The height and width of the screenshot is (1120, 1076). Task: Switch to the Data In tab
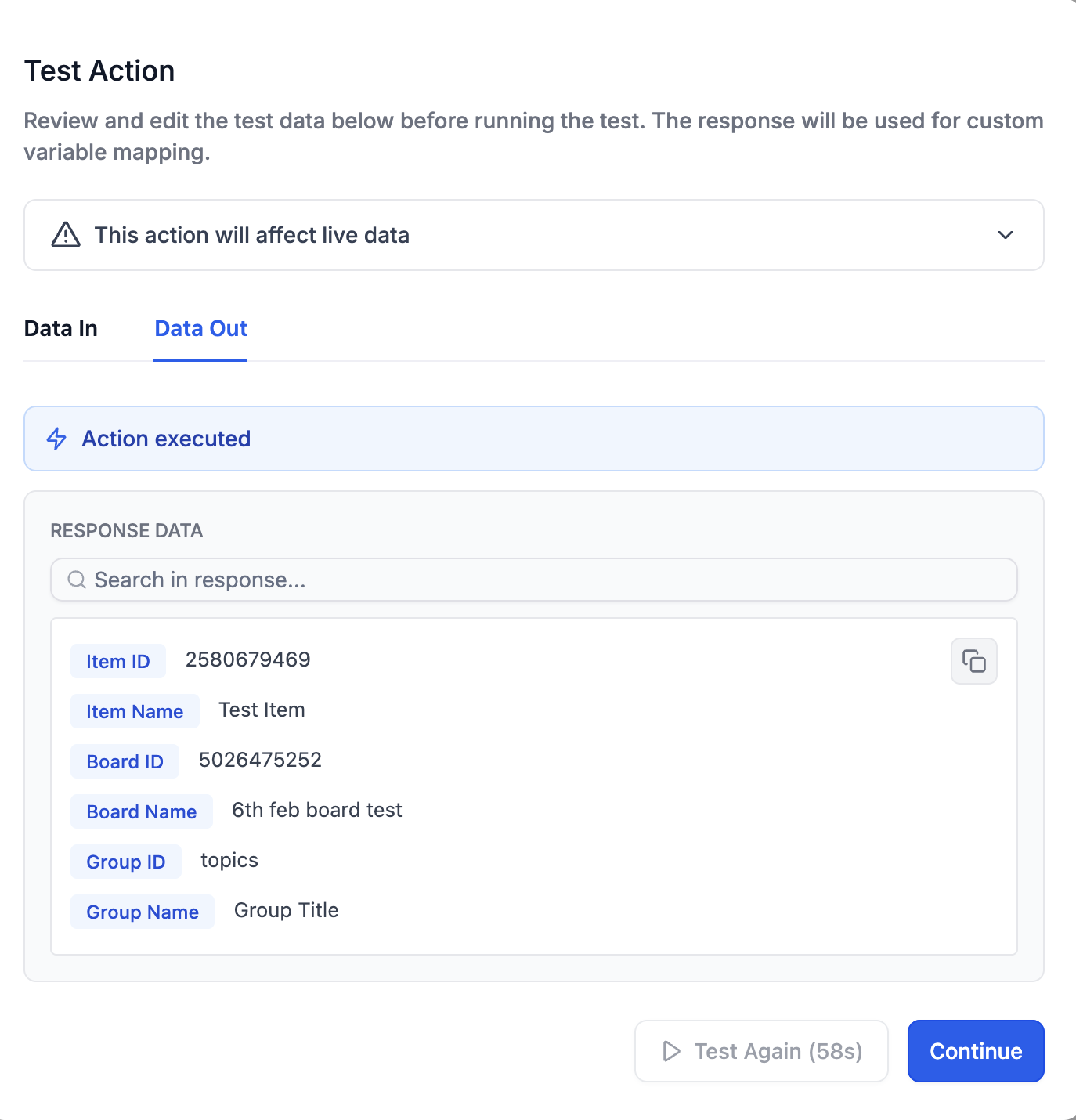61,329
